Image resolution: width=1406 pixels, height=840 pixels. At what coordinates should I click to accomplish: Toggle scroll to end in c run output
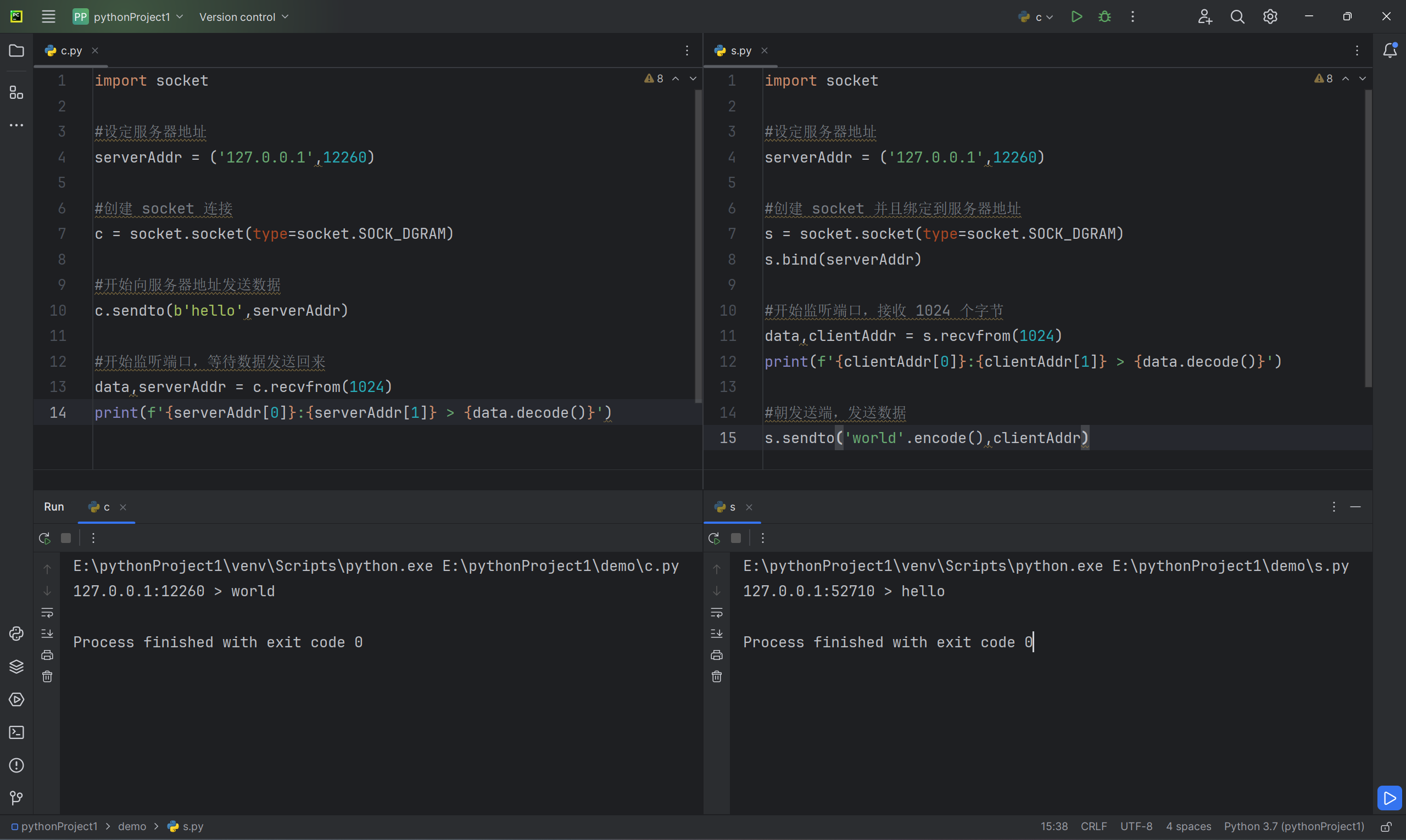[x=47, y=634]
